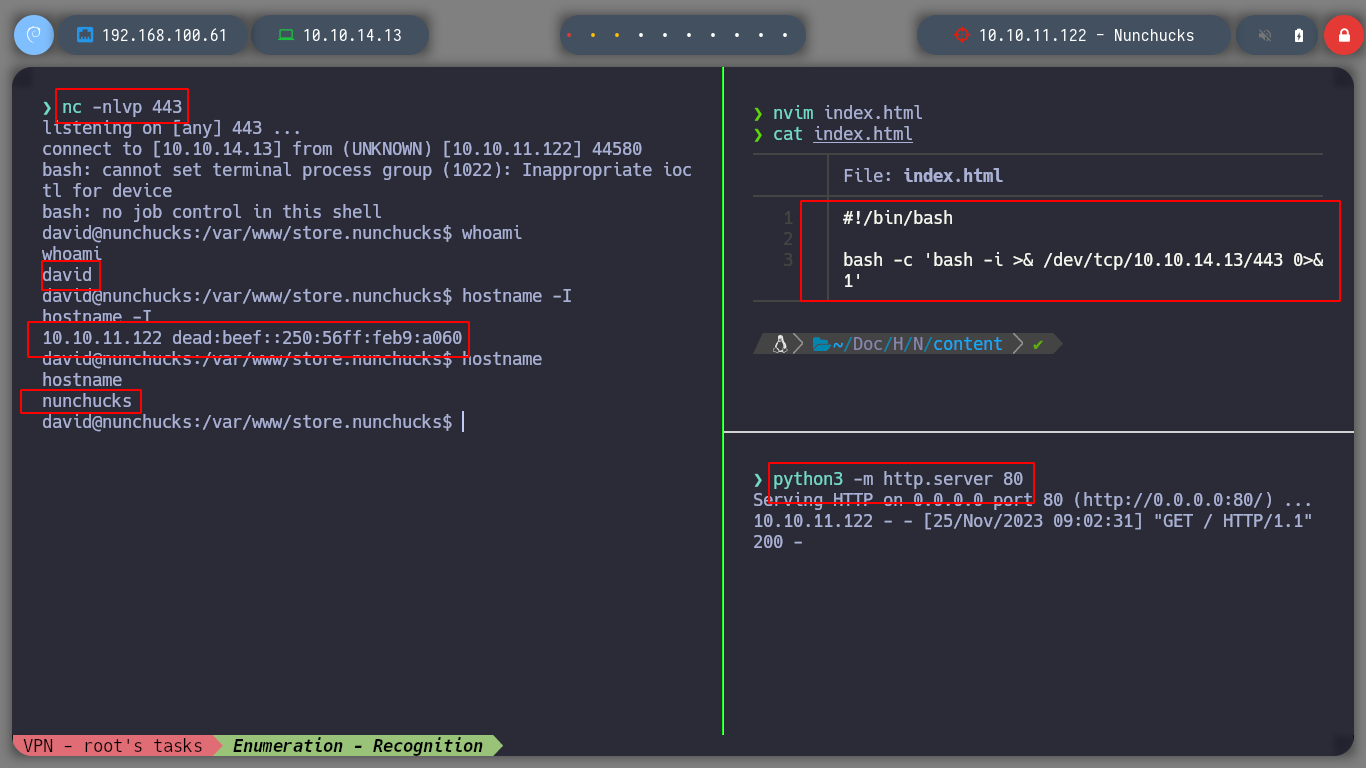
Task: Click the 'nc -nlvp 443' command text
Action: pos(122,106)
